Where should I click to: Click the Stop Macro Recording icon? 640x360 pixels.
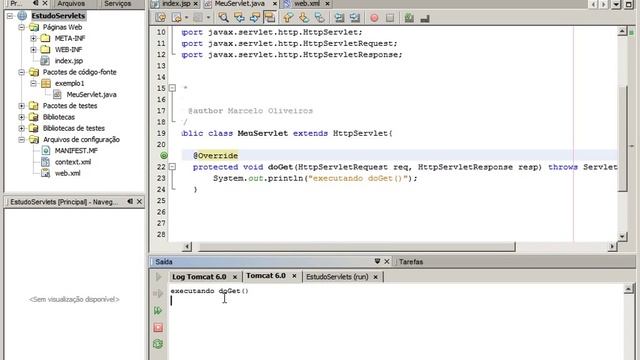(x=390, y=18)
